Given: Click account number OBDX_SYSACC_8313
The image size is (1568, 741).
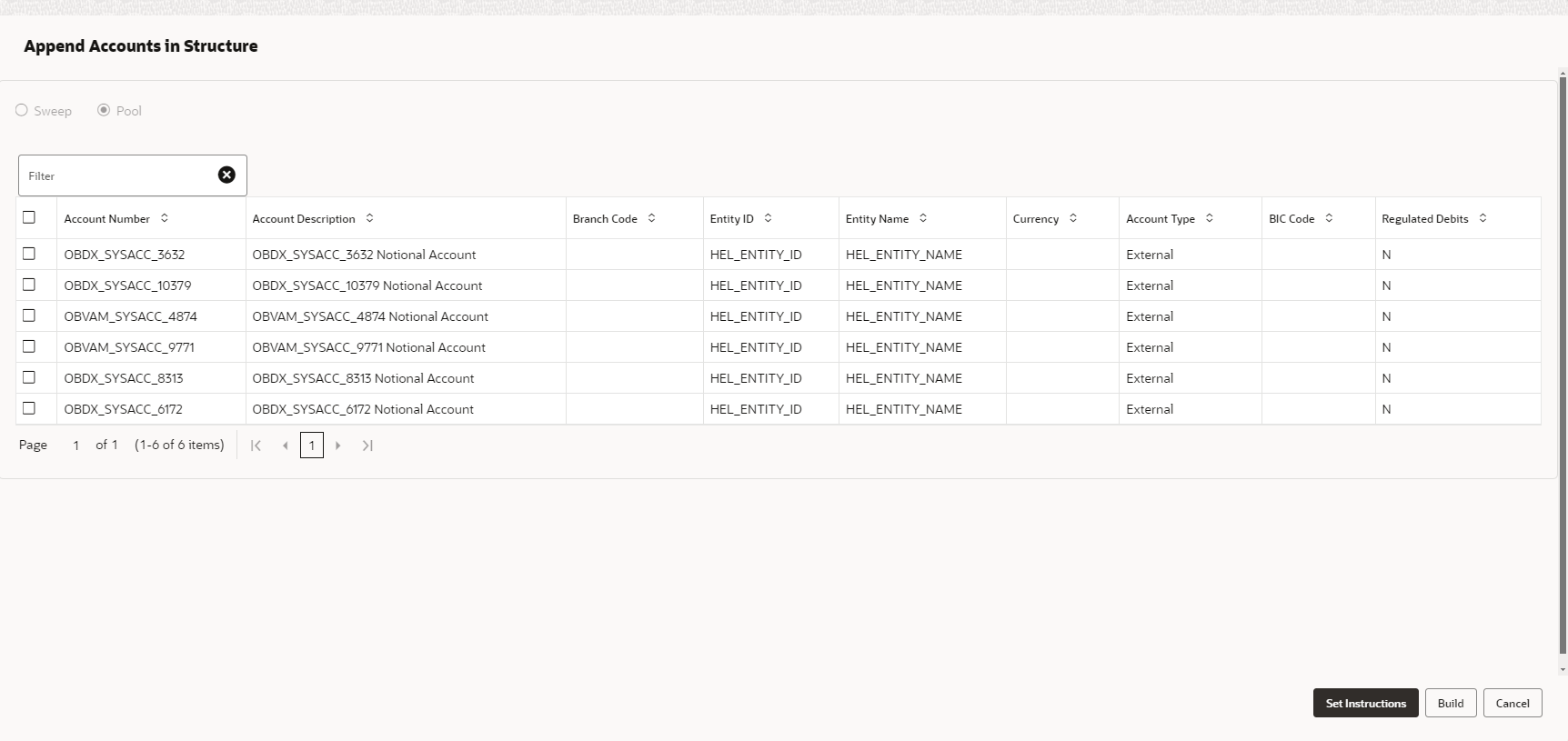Looking at the screenshot, I should click(x=124, y=378).
